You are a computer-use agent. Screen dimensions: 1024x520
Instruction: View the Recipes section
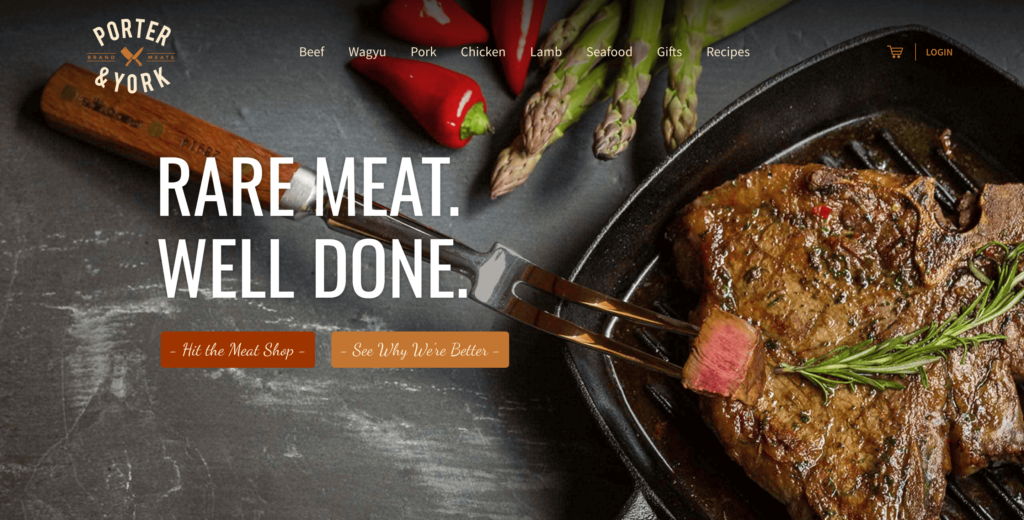[x=728, y=52]
